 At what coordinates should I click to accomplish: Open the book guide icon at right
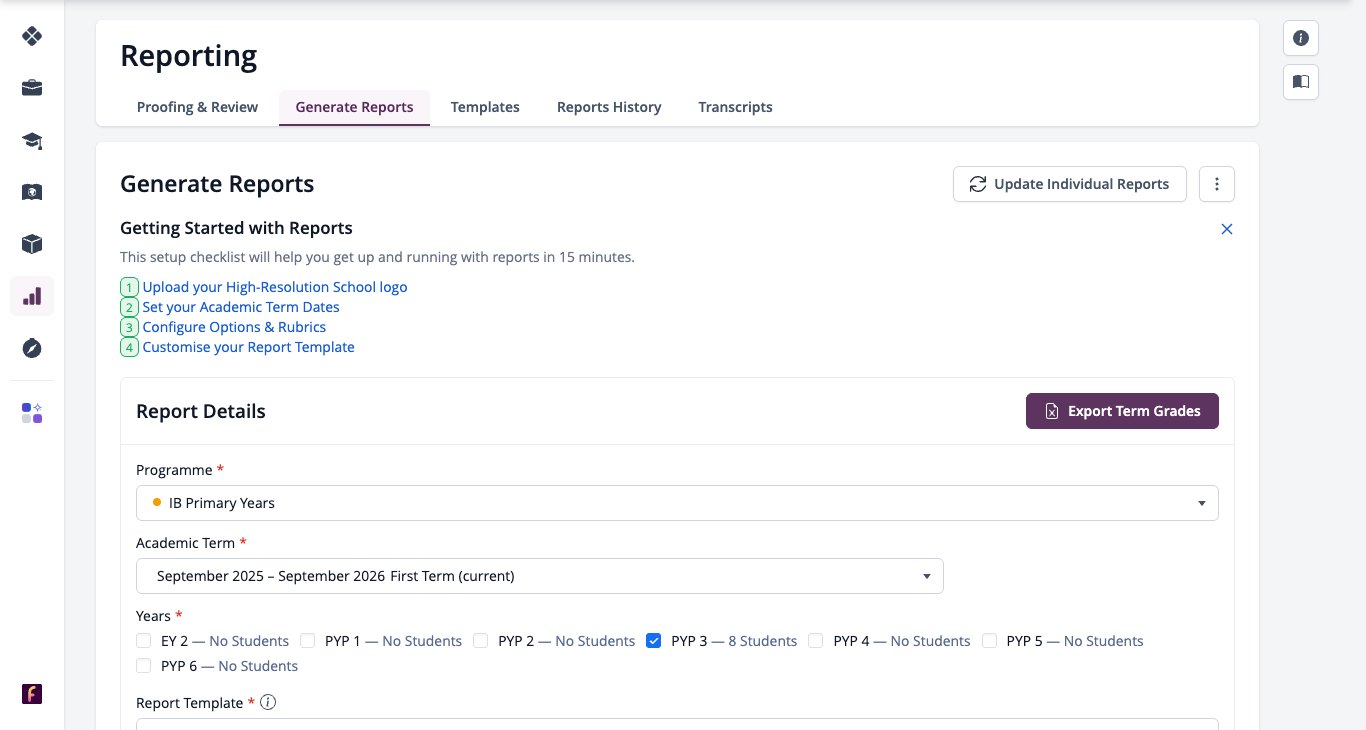1301,82
